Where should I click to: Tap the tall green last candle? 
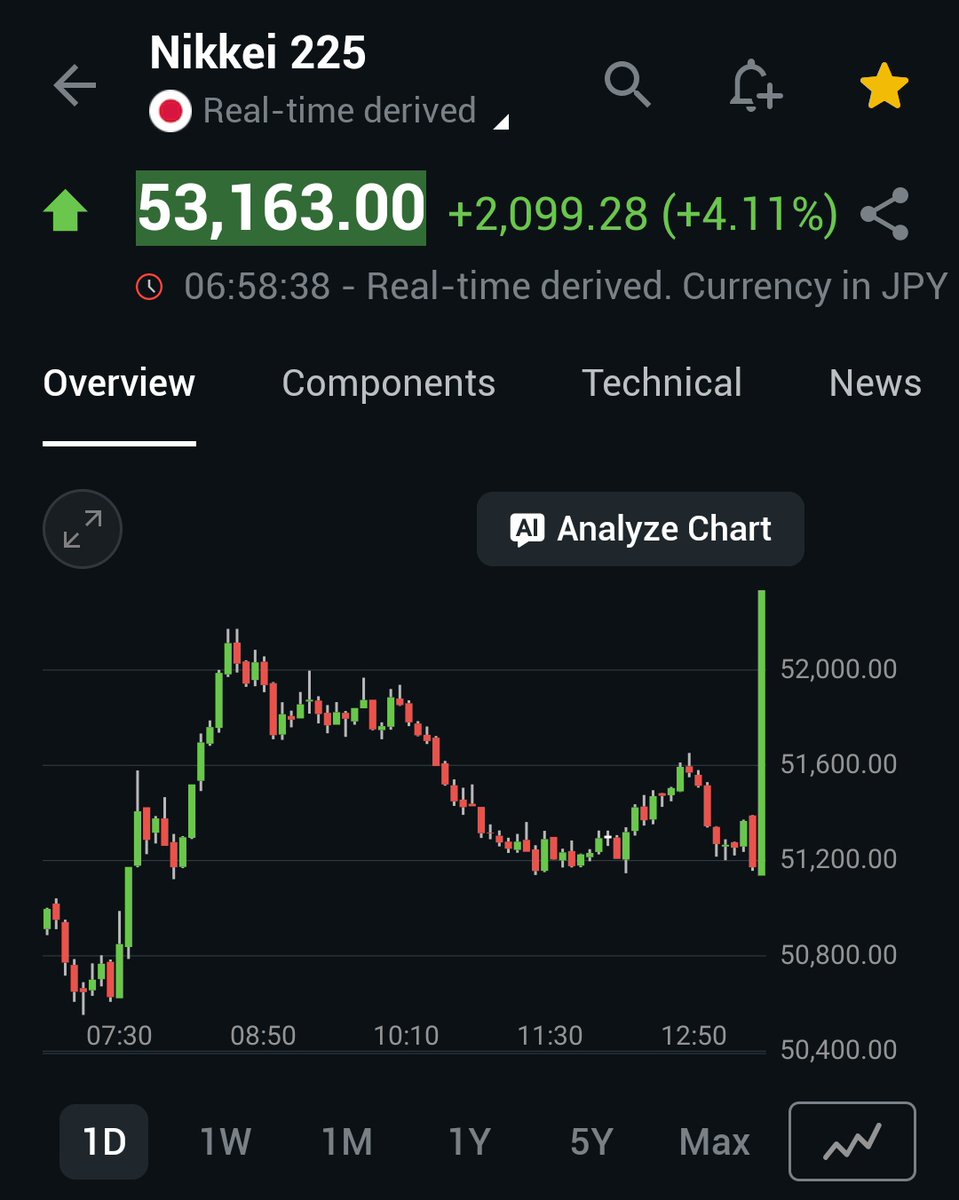coord(762,733)
